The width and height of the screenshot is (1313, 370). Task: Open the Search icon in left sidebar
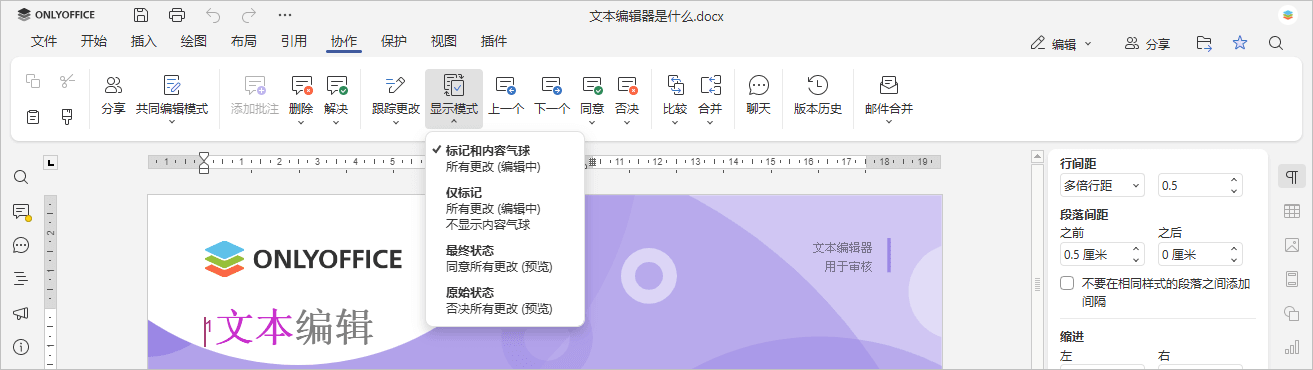[21, 177]
